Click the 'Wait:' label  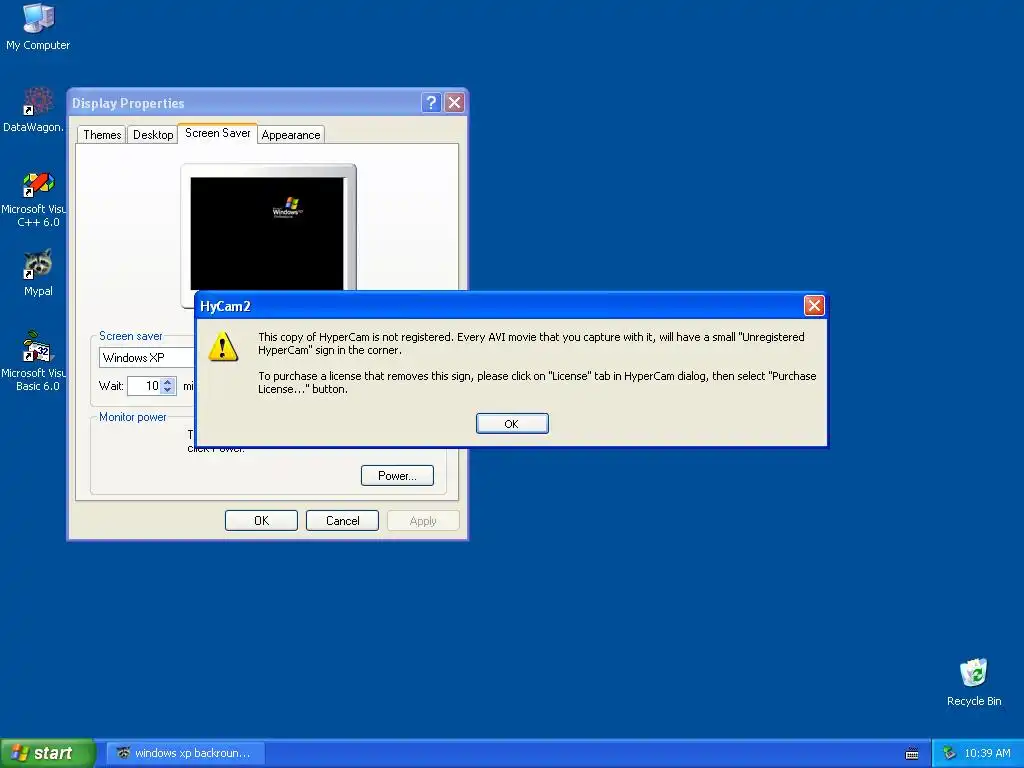111,386
